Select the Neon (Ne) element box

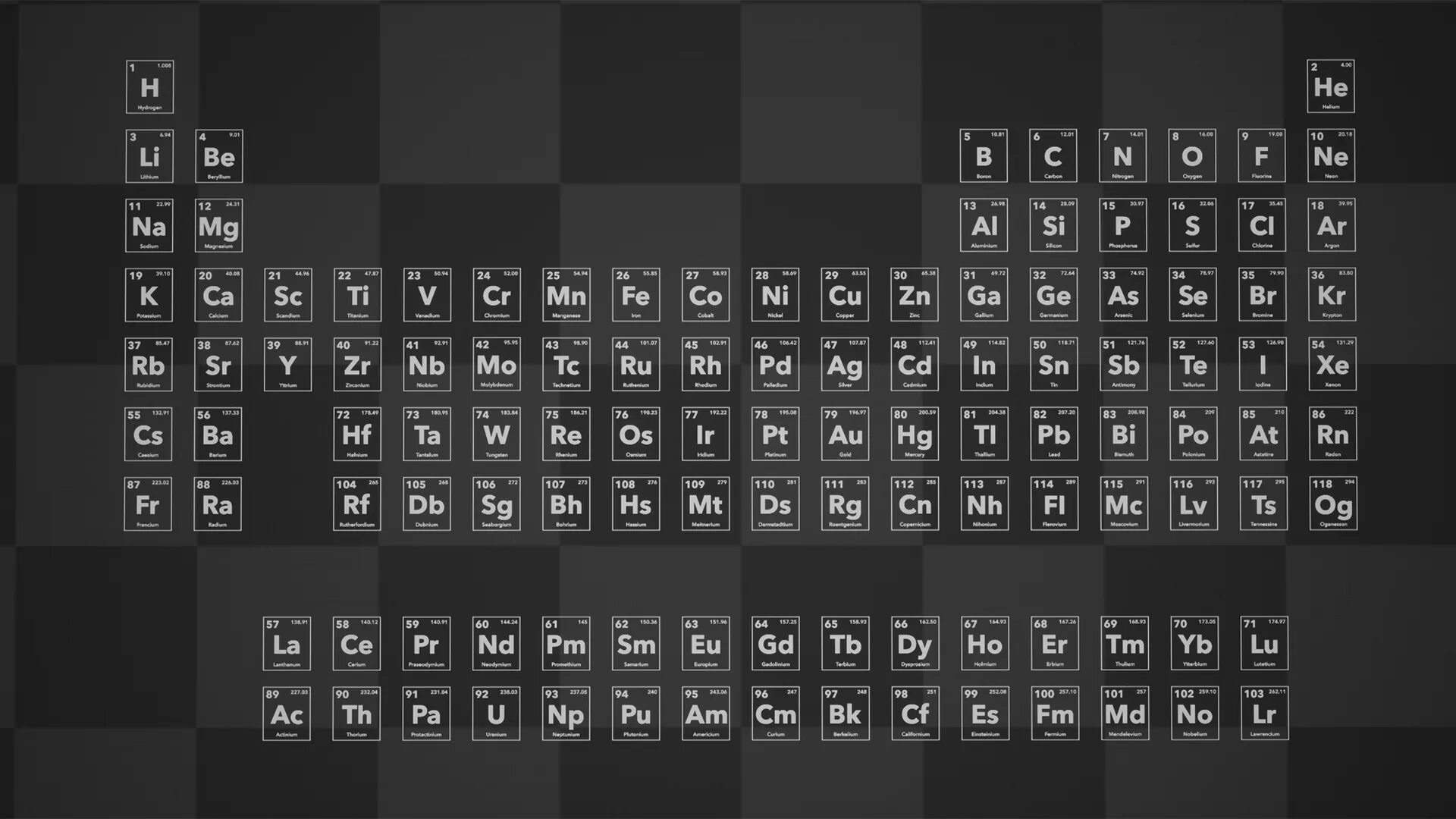(x=1331, y=156)
